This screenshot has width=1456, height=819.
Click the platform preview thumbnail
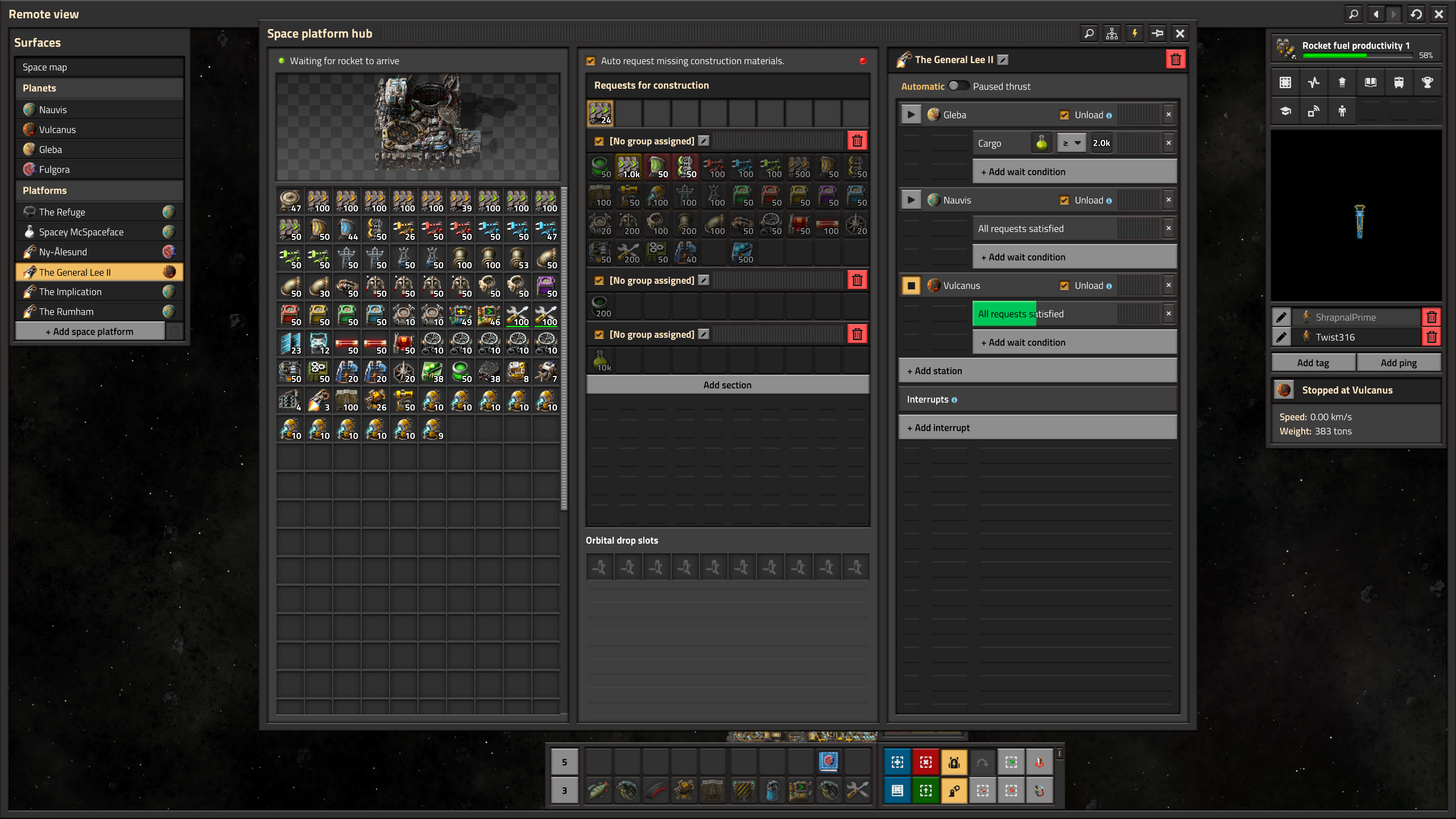tap(418, 127)
